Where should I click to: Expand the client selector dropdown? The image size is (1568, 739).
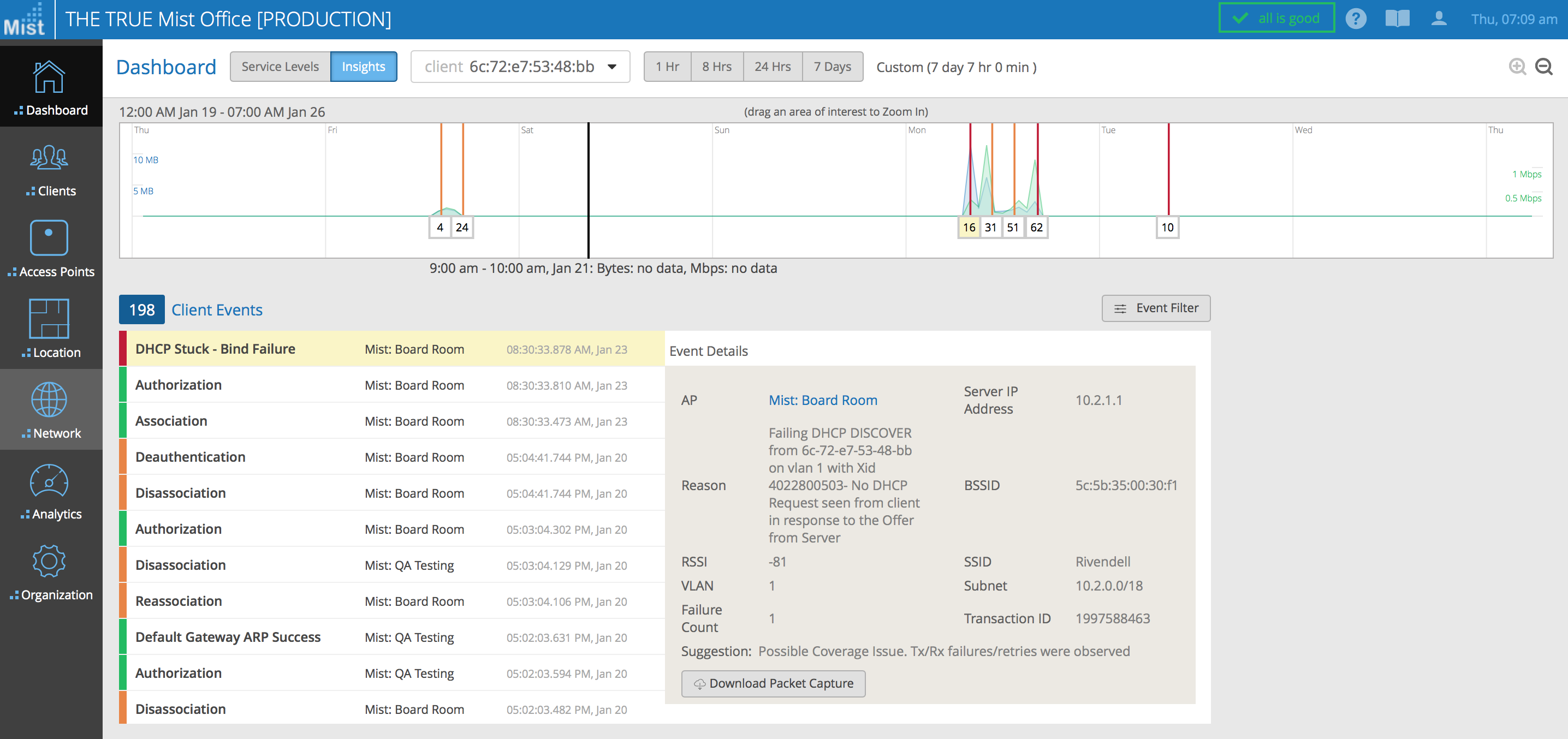pyautogui.click(x=611, y=67)
